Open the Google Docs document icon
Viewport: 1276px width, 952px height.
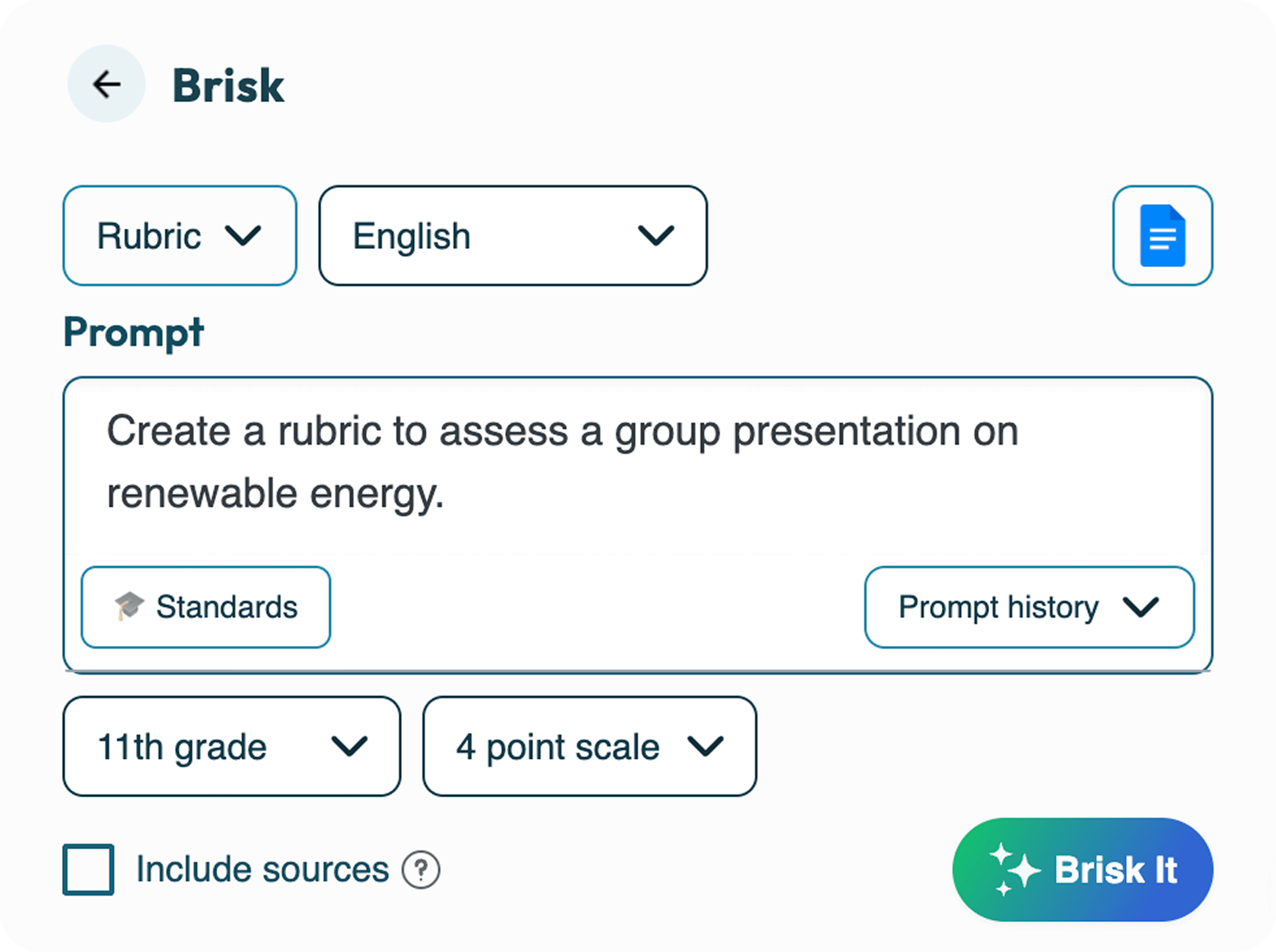pos(1163,236)
